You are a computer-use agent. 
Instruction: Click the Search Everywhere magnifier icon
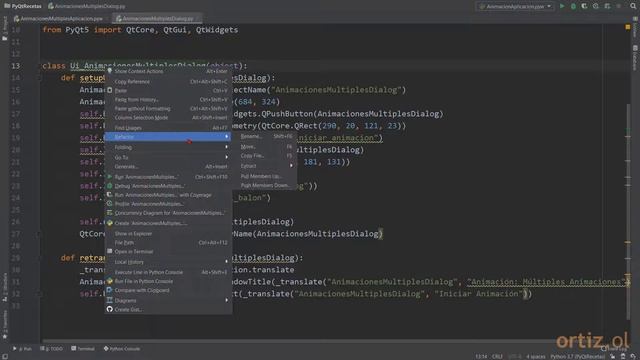coord(633,6)
